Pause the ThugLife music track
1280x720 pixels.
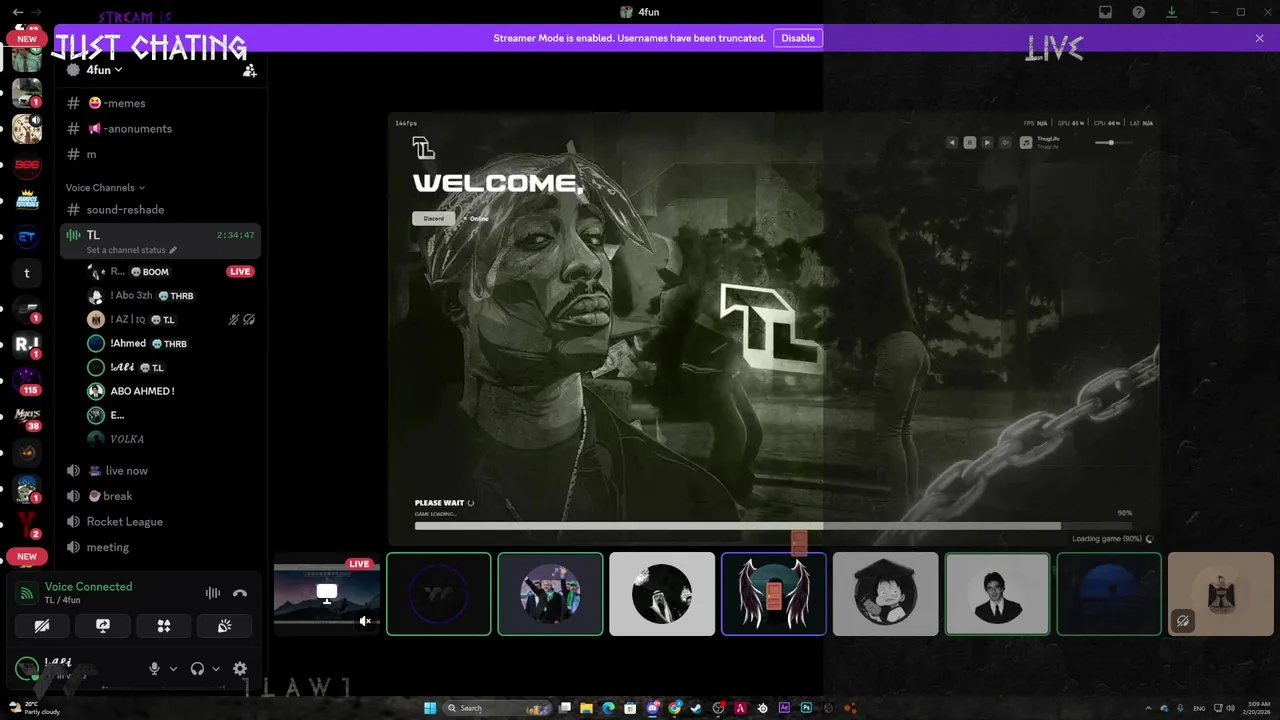970,143
